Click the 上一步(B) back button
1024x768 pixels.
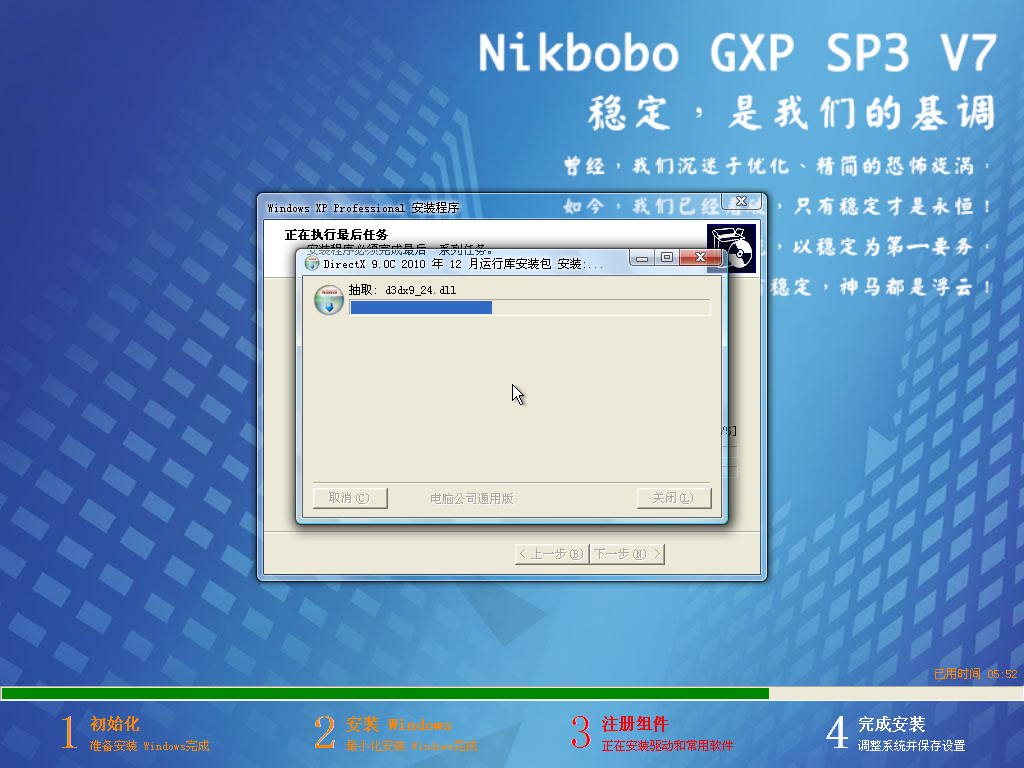pos(552,554)
